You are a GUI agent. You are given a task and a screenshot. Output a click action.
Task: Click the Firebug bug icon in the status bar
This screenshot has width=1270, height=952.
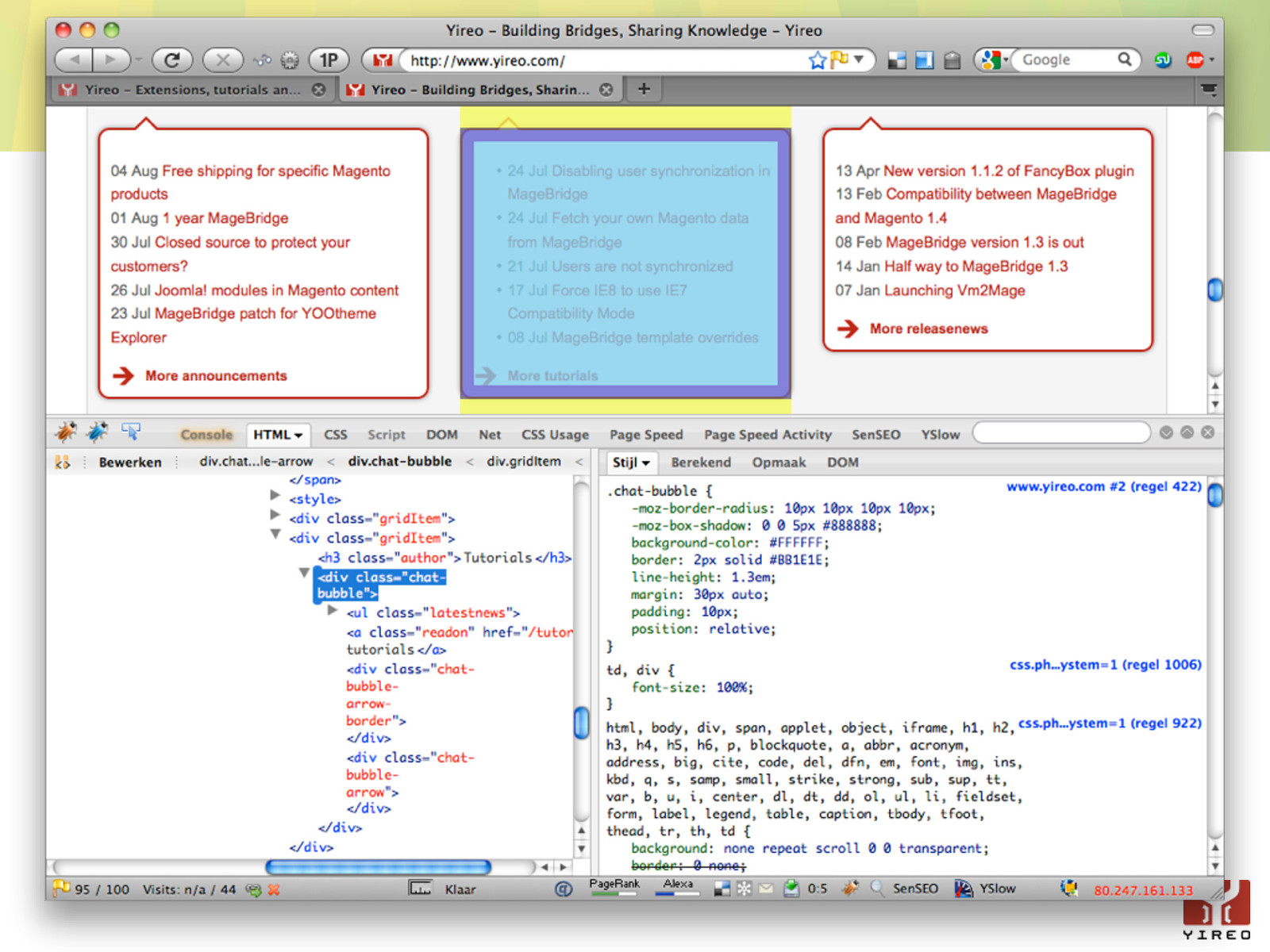pos(850,889)
